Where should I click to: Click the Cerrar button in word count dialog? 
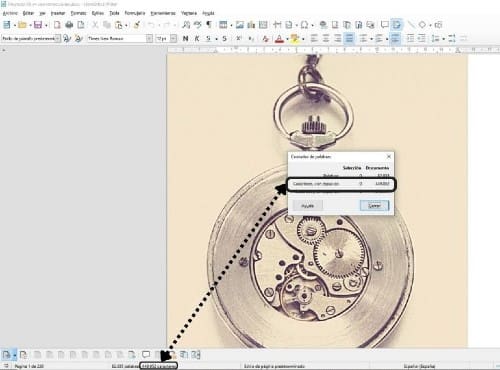pos(374,206)
